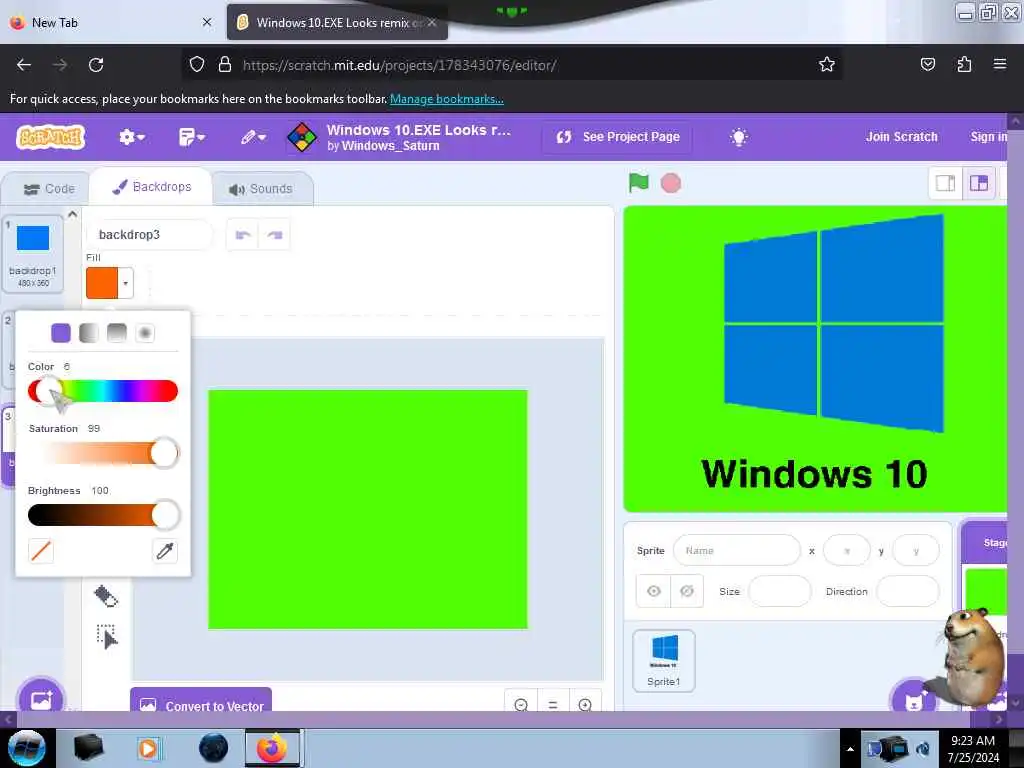The width and height of the screenshot is (1024, 768).
Task: Click the Saturation slider handle
Action: coord(165,453)
